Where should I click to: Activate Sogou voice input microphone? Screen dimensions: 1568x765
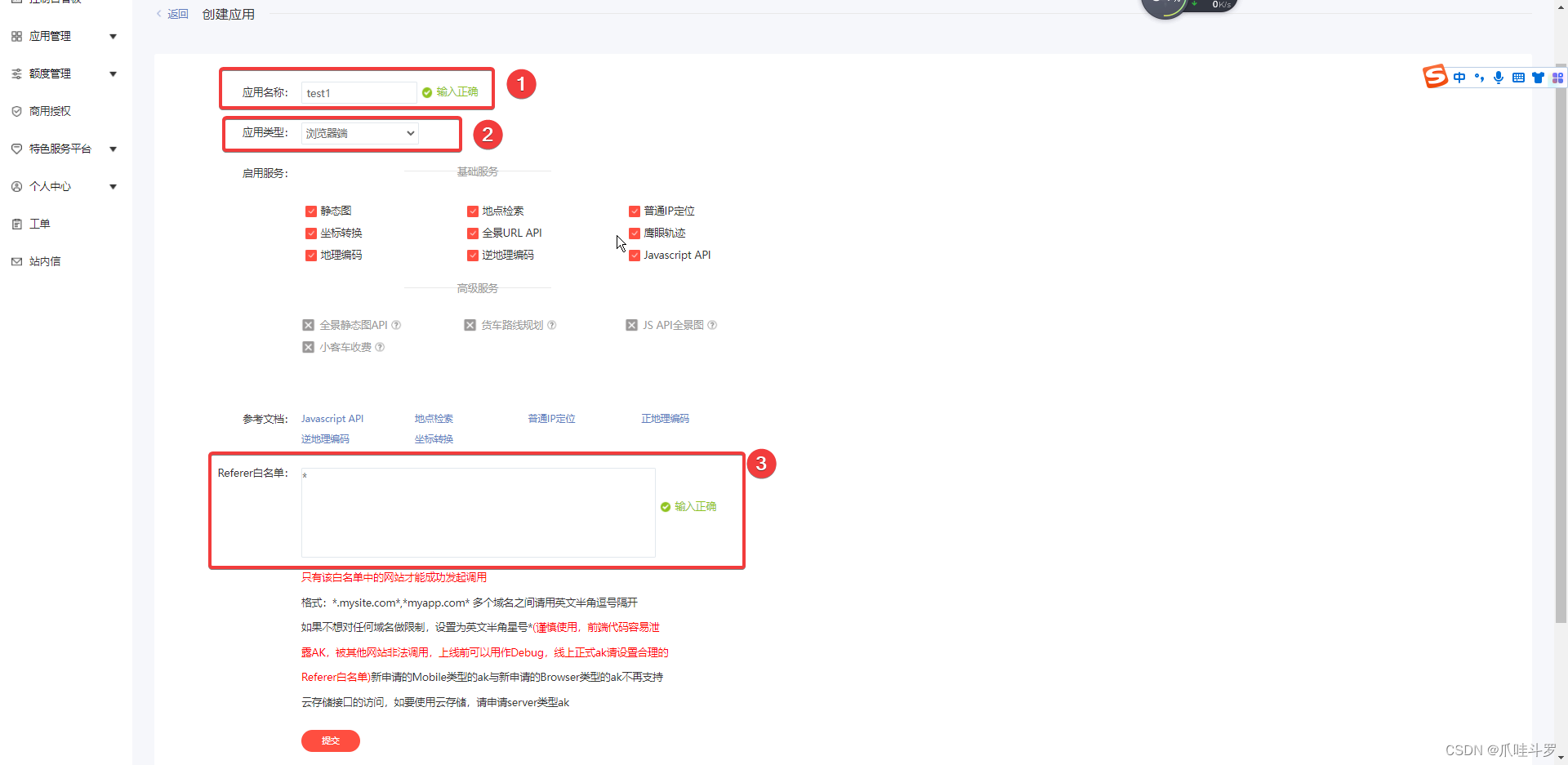1499,78
